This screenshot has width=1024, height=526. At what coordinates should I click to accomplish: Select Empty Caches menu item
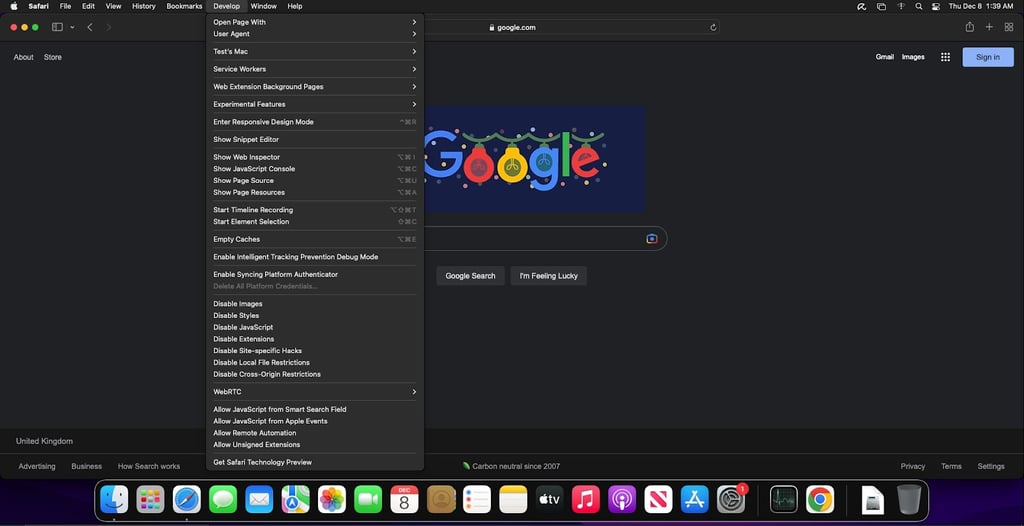(315, 239)
